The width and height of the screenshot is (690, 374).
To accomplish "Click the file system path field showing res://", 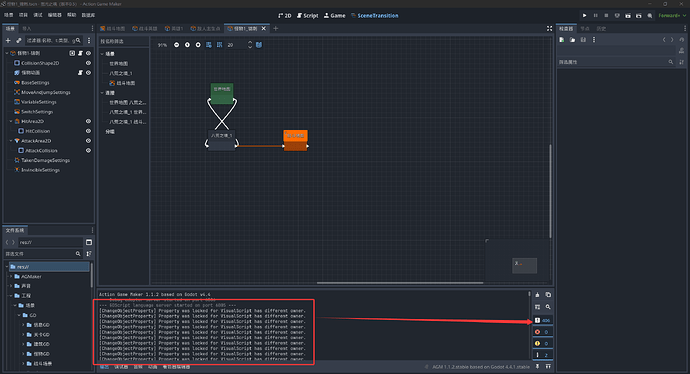I will pos(50,242).
